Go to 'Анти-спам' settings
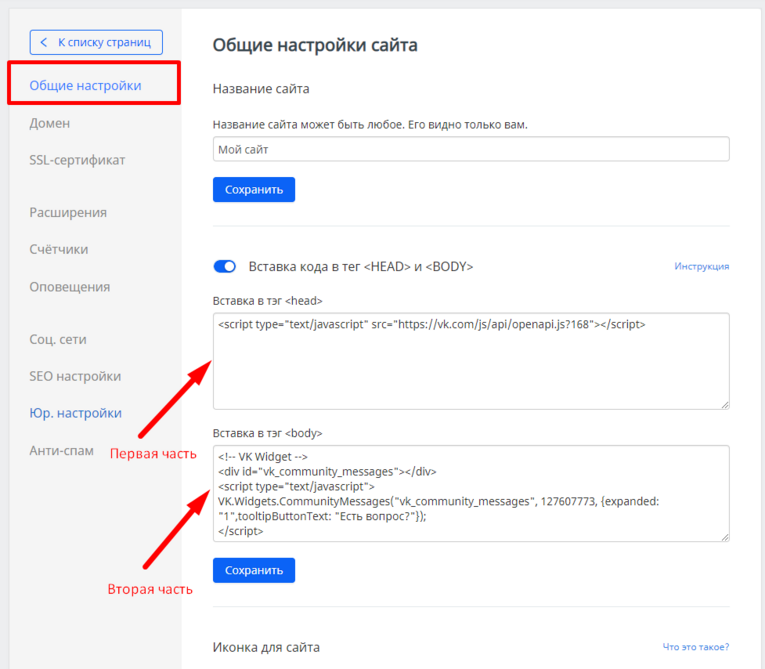Viewport: 765px width, 669px height. pyautogui.click(x=61, y=450)
